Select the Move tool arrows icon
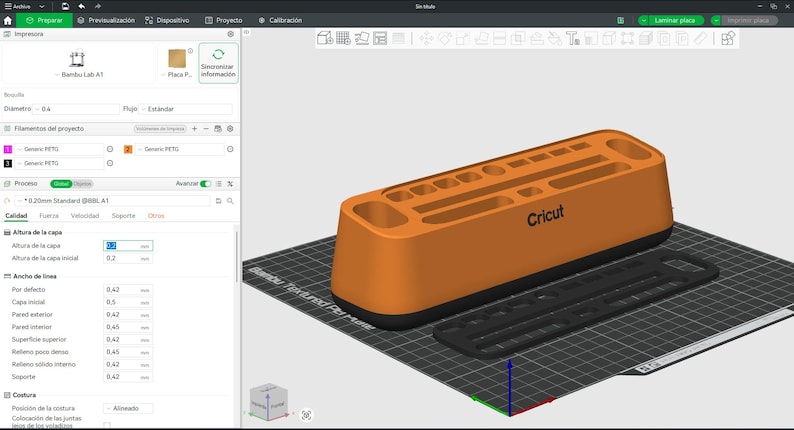The height and width of the screenshot is (430, 794). point(426,38)
